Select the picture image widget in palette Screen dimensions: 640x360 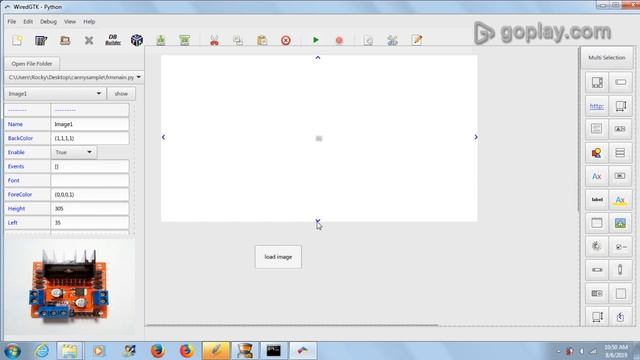tap(620, 223)
